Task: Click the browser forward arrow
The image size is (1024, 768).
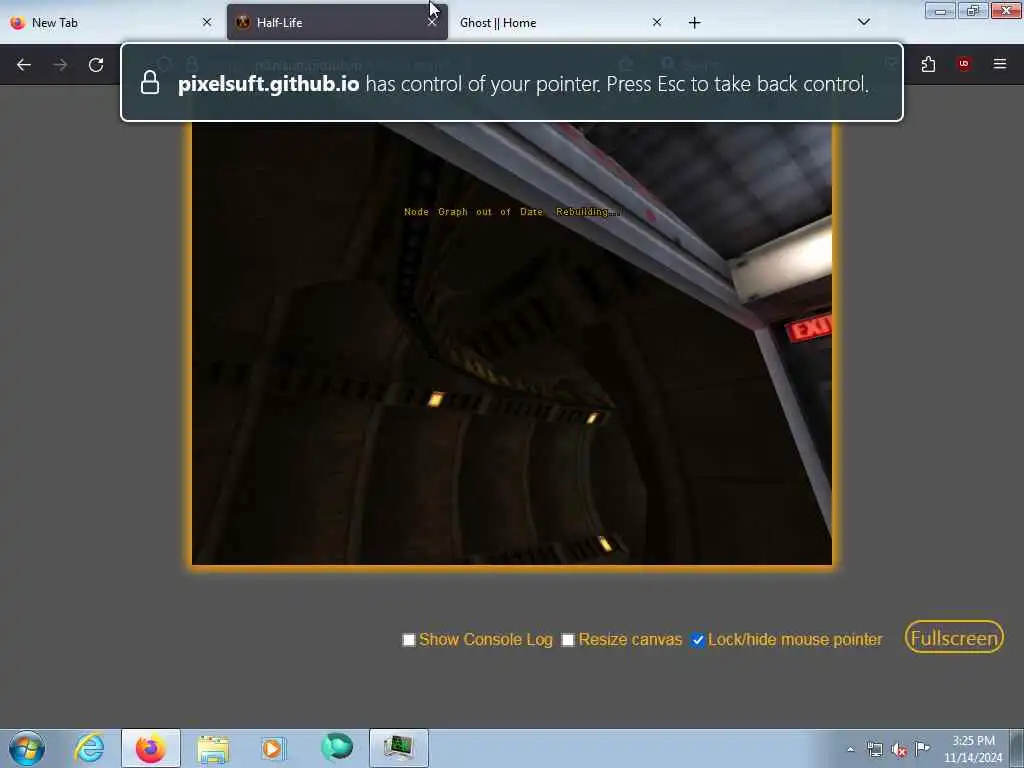Action: coord(60,65)
